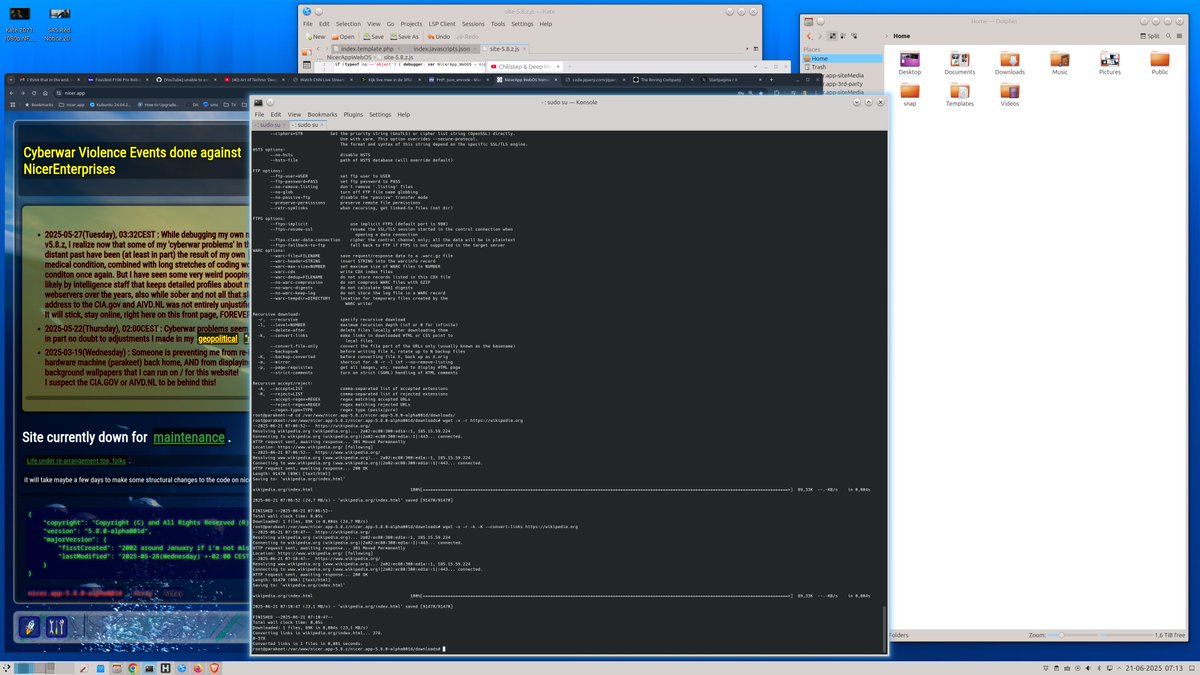1200x675 pixels.
Task: Switch to index.template.php tab in Kate
Action: click(367, 48)
